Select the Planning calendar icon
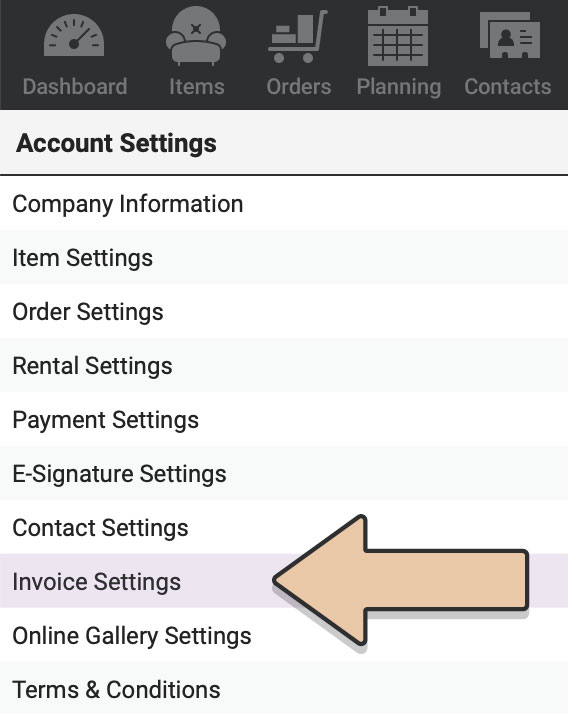Image resolution: width=568 pixels, height=714 pixels. [398, 36]
